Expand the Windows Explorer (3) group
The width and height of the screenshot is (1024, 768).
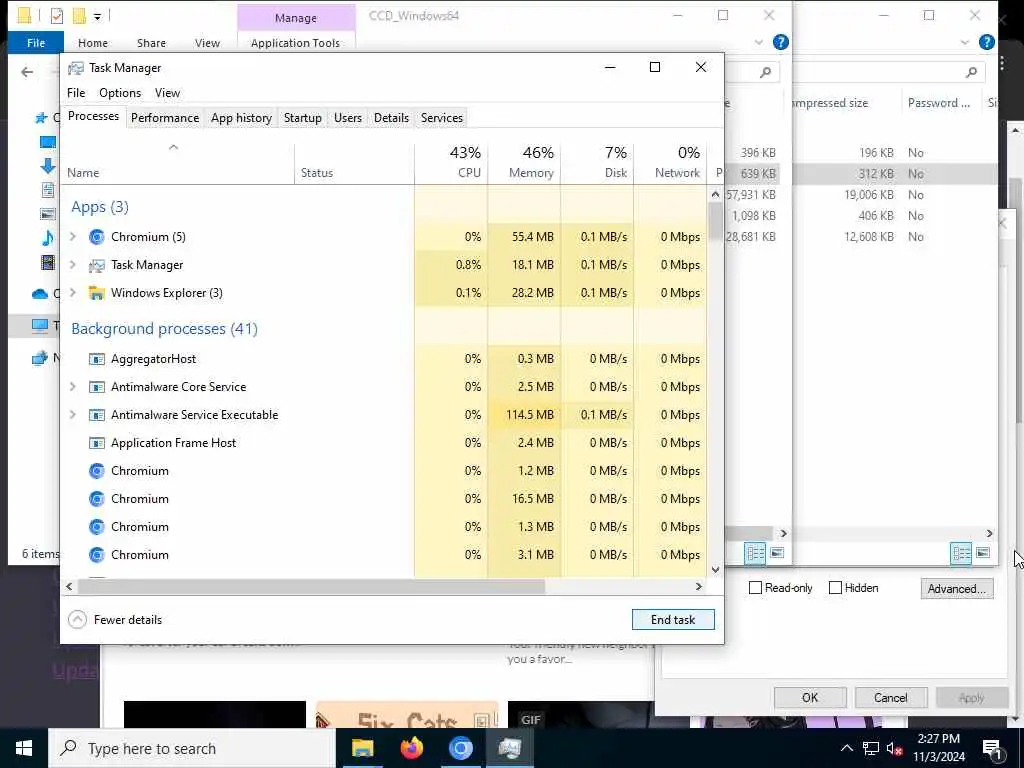point(73,293)
